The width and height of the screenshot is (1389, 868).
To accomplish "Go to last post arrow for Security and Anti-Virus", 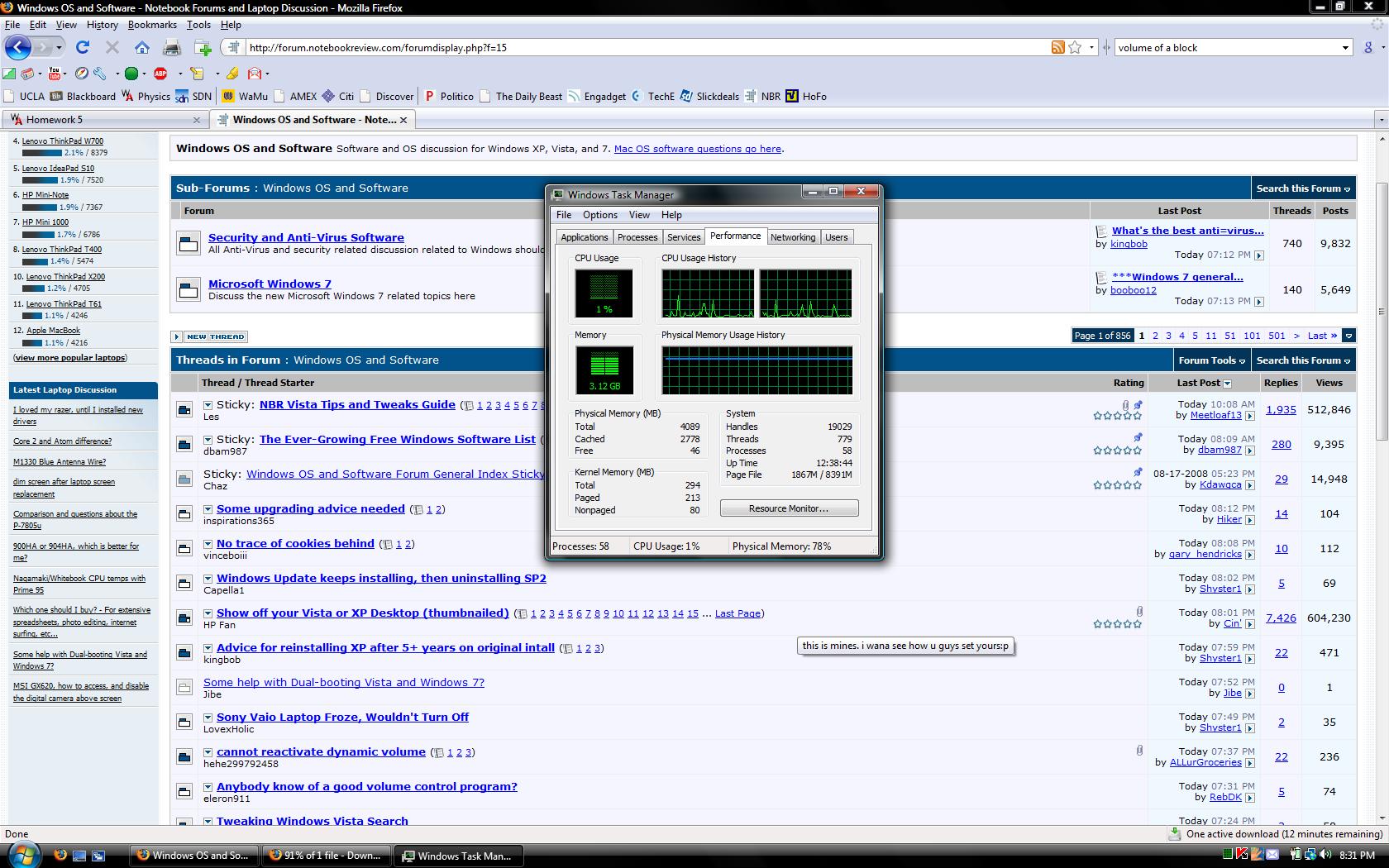I will [1259, 255].
